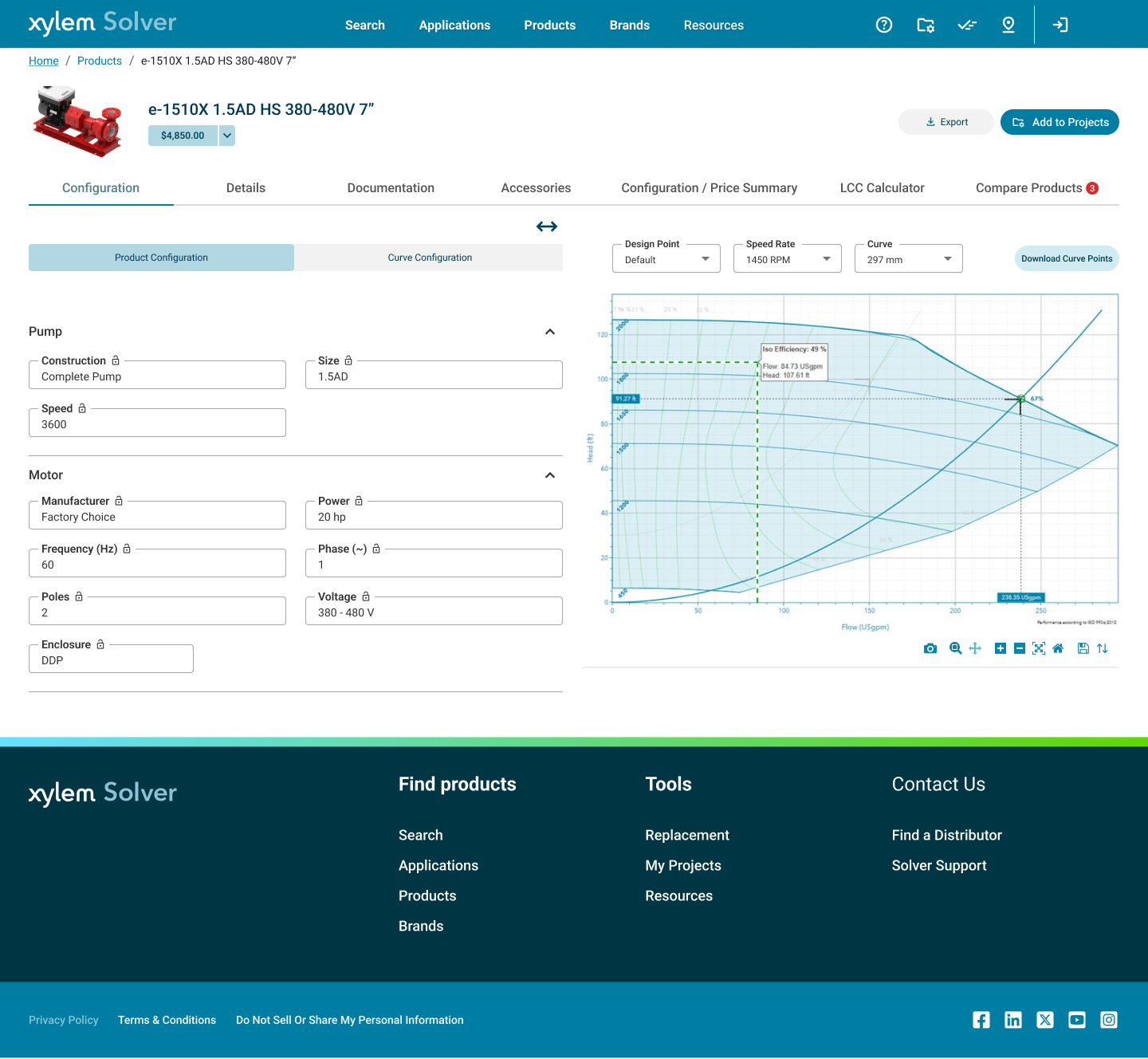
Task: Open Help via the question mark icon
Action: point(883,25)
